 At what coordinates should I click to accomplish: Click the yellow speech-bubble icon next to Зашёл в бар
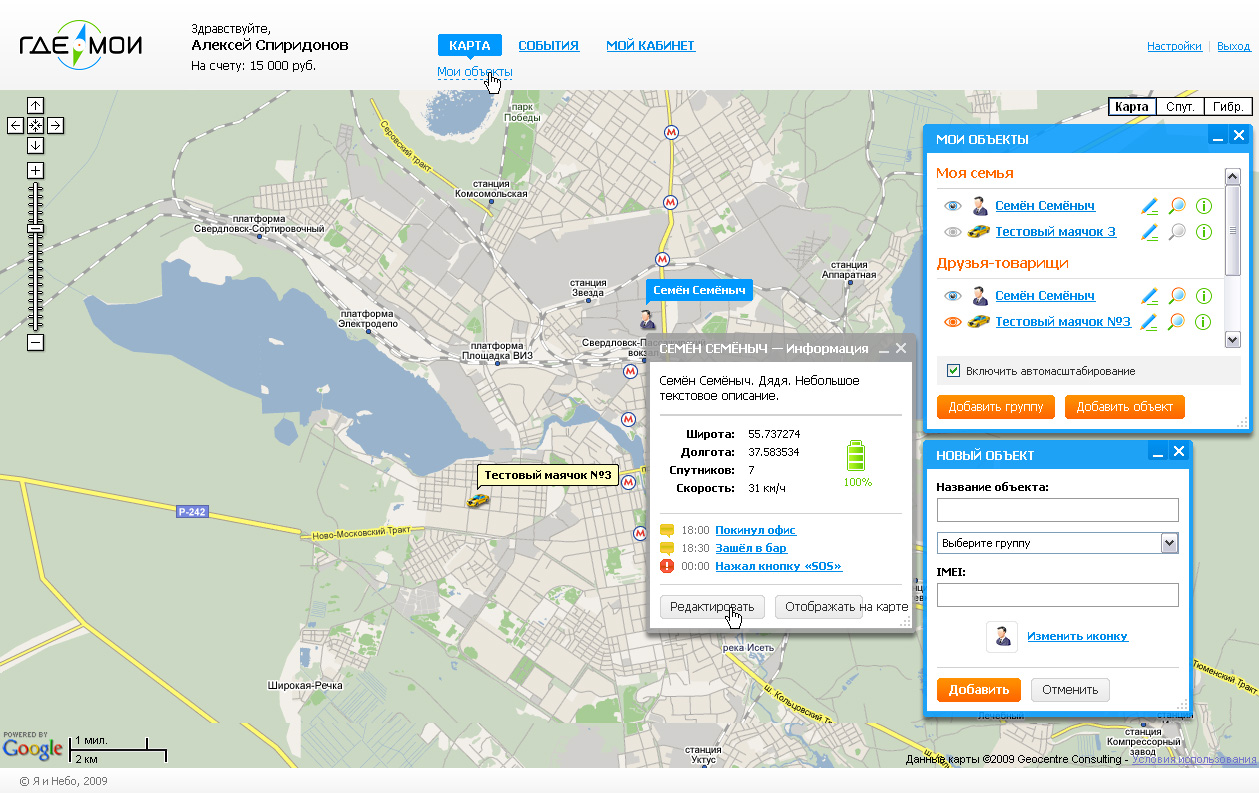point(665,548)
